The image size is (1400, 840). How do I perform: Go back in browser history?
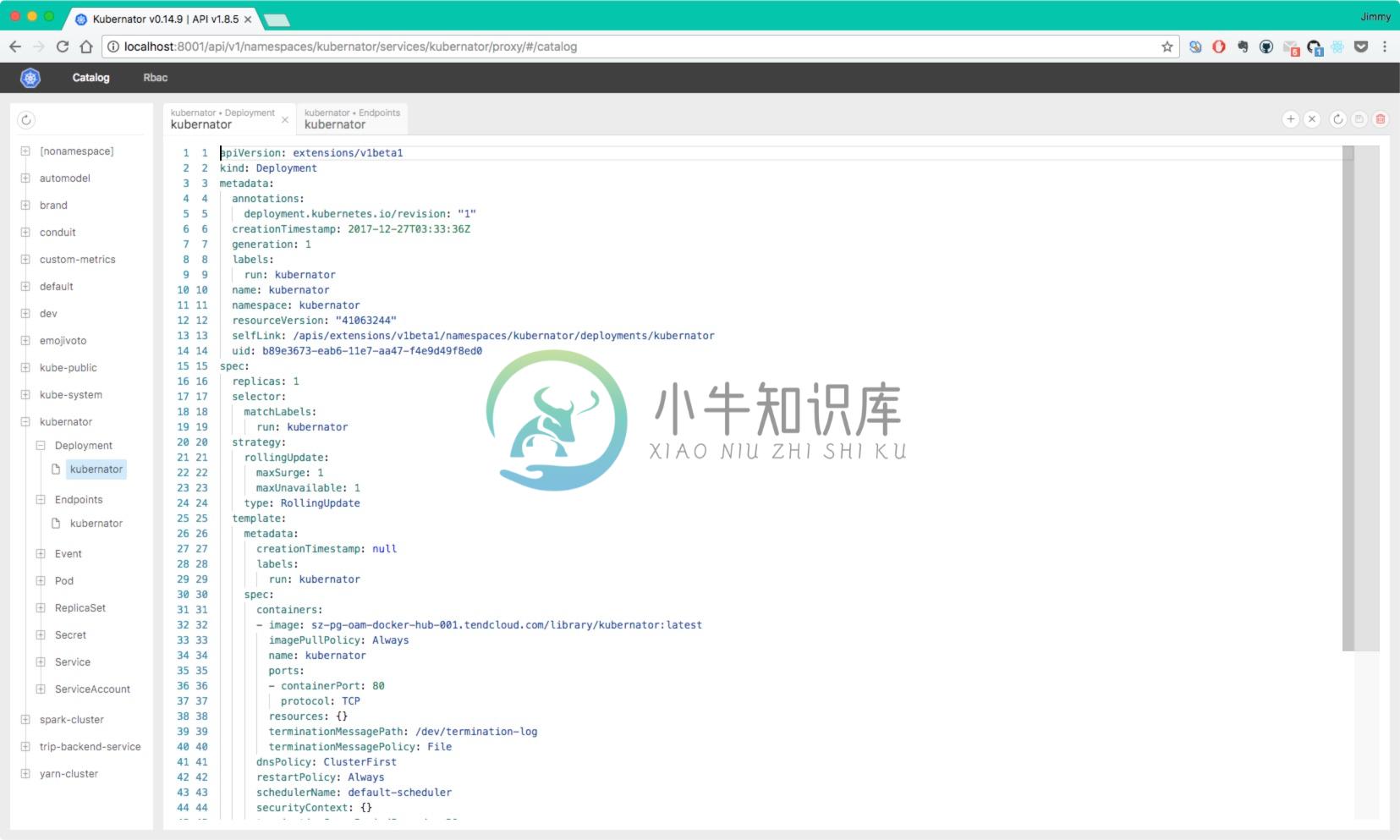click(x=15, y=47)
